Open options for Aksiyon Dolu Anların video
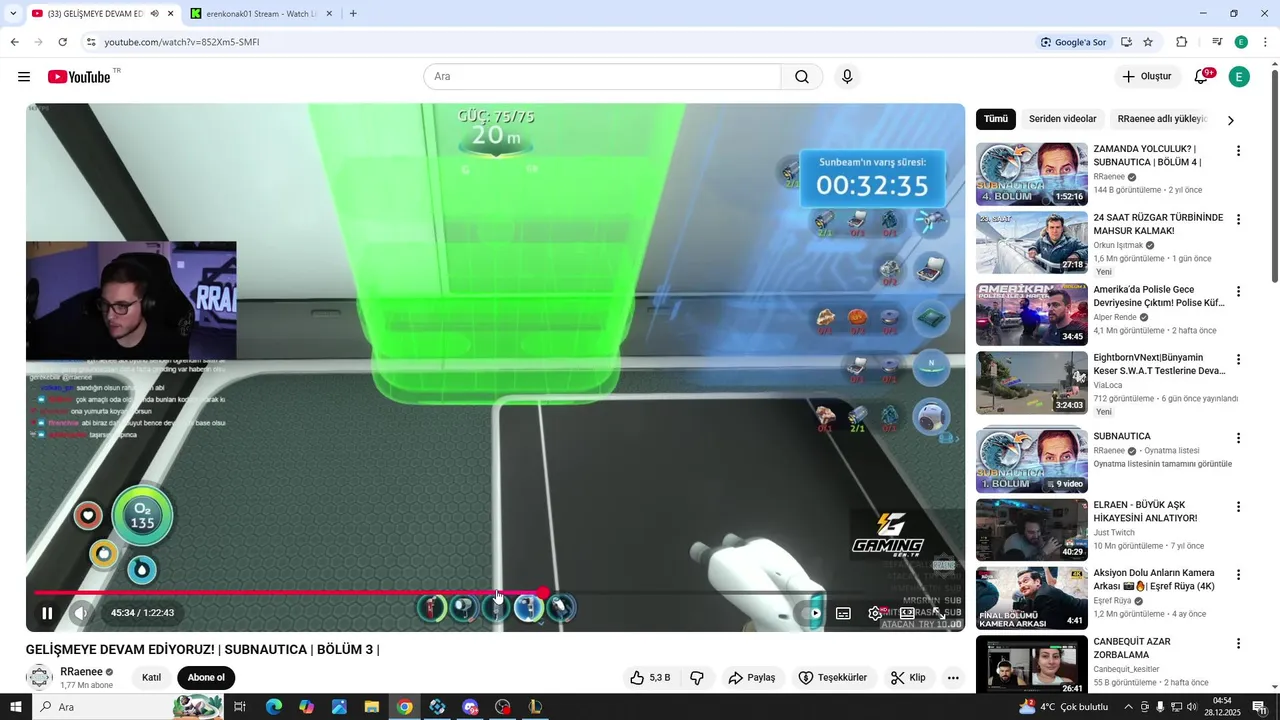 pyautogui.click(x=1238, y=575)
